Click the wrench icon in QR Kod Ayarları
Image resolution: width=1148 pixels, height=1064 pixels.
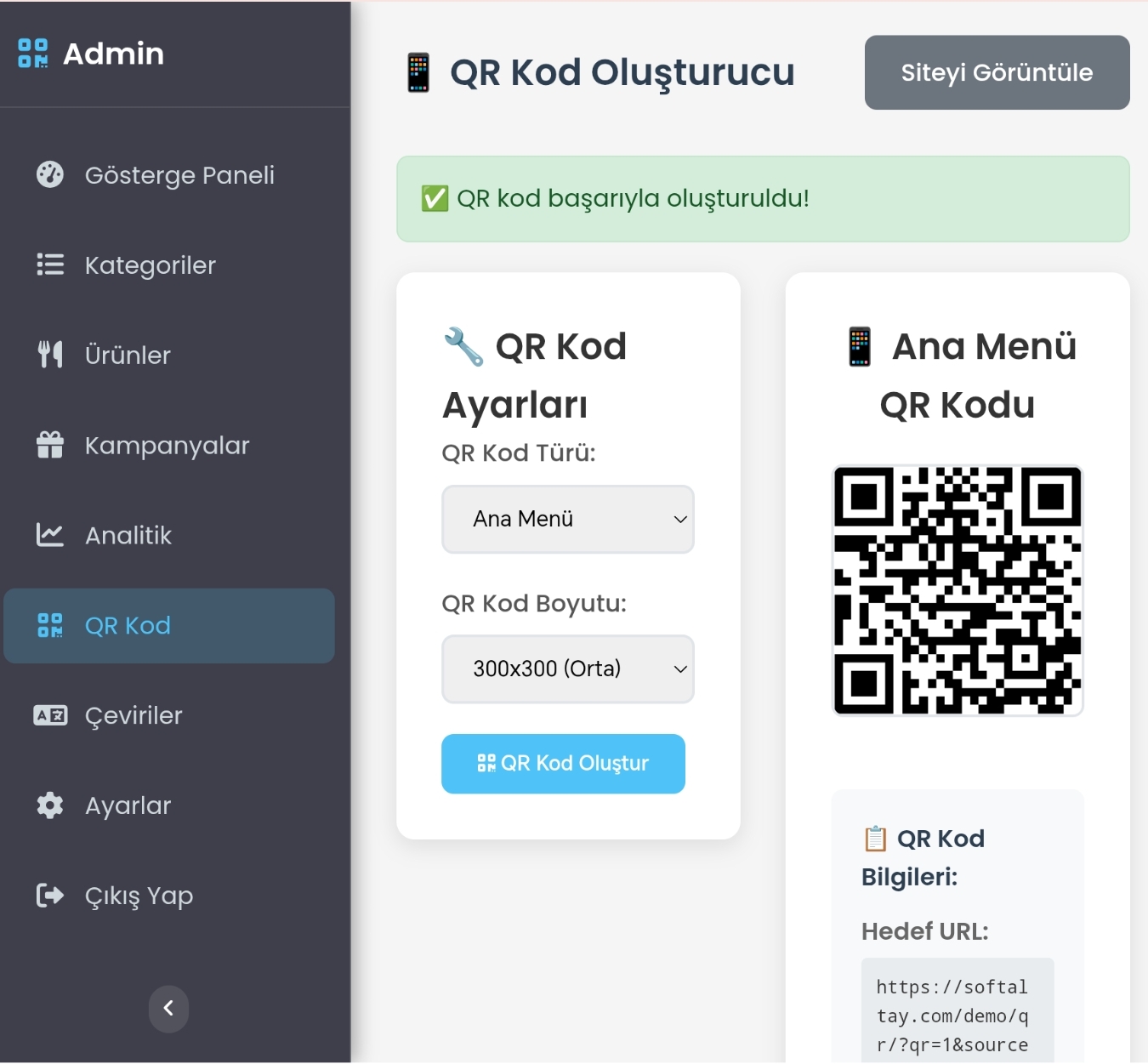point(463,347)
